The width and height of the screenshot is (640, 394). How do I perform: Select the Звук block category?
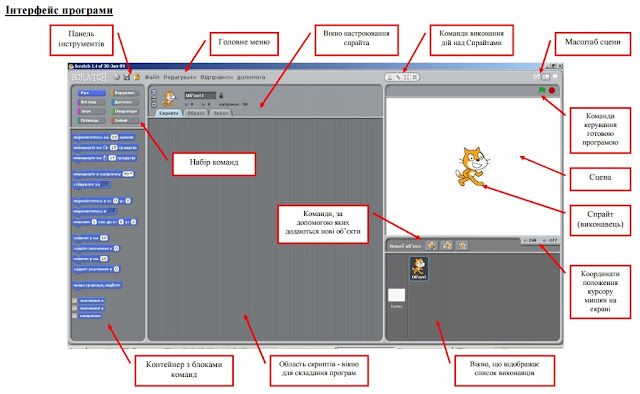click(91, 111)
